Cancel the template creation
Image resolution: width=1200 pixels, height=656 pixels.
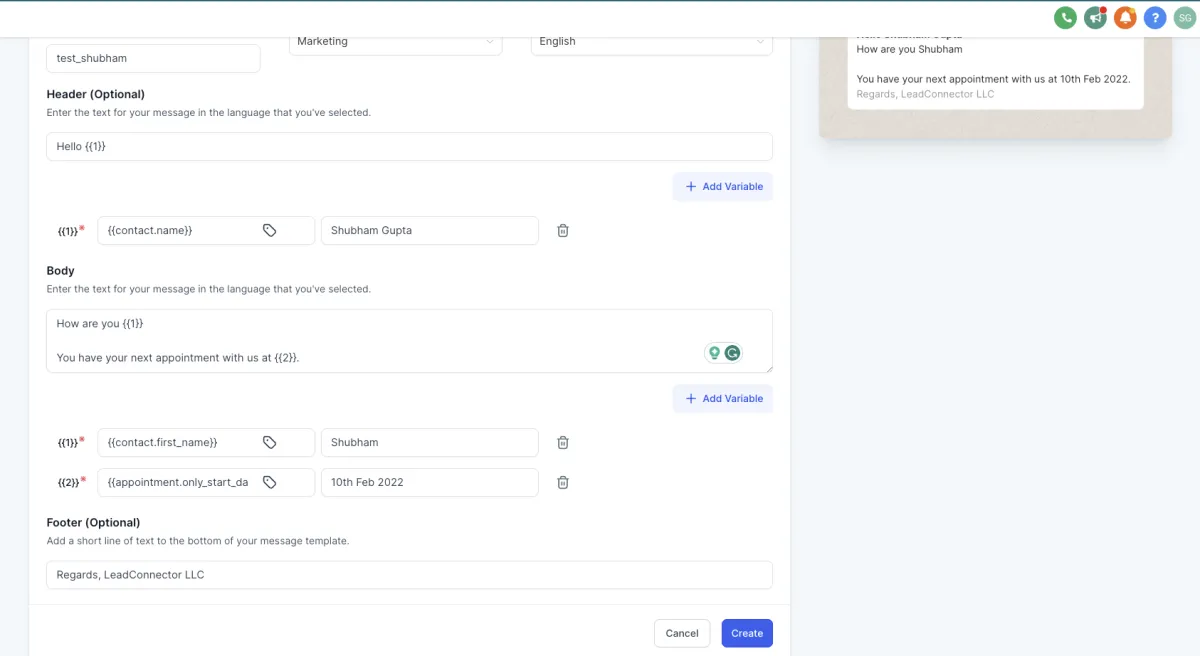point(682,633)
